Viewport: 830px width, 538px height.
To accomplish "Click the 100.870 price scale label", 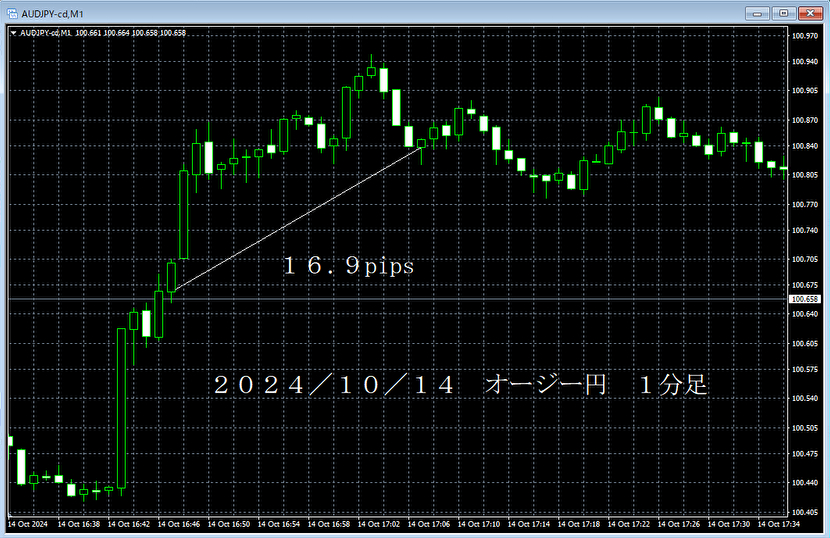I will pos(805,120).
